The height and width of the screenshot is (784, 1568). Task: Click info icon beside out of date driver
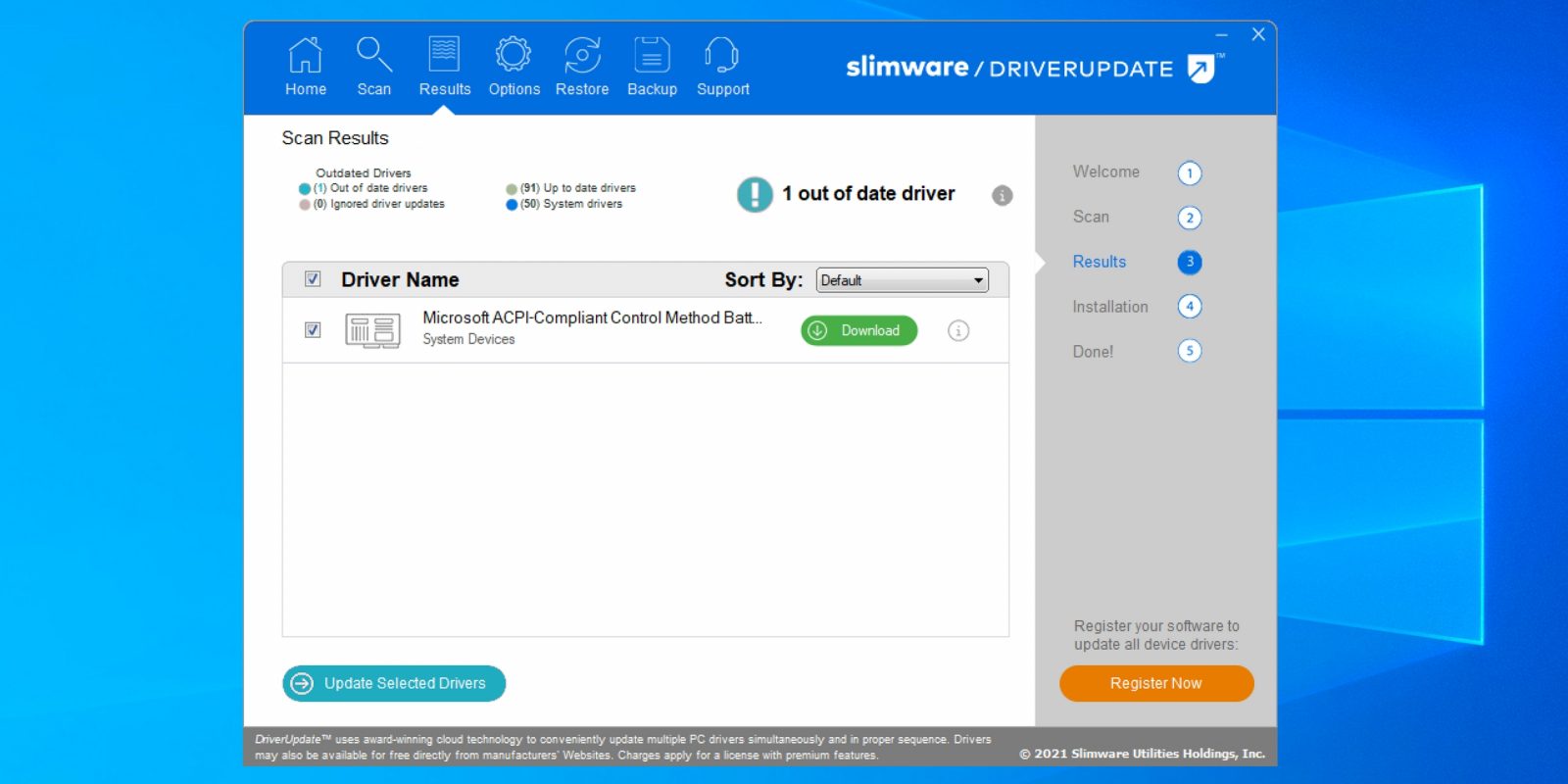coord(1002,195)
